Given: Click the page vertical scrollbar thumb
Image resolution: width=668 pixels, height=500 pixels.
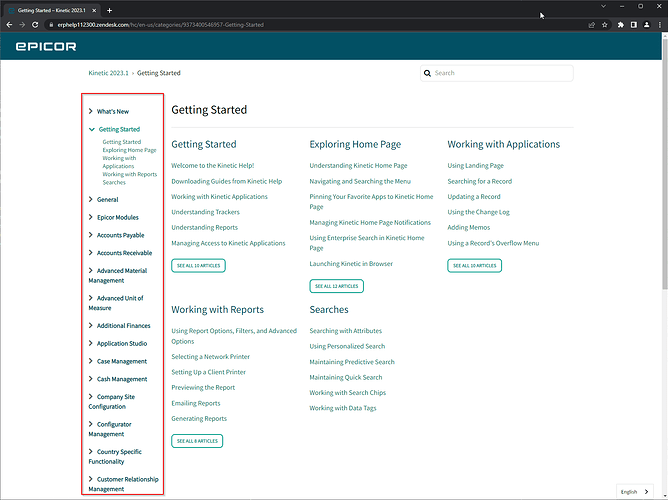Looking at the screenshot, I should 665,162.
